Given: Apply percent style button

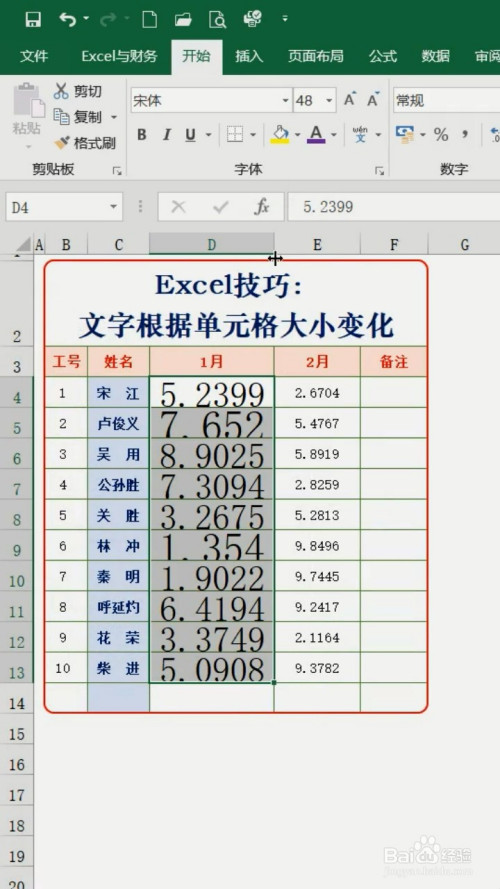Looking at the screenshot, I should point(441,134).
